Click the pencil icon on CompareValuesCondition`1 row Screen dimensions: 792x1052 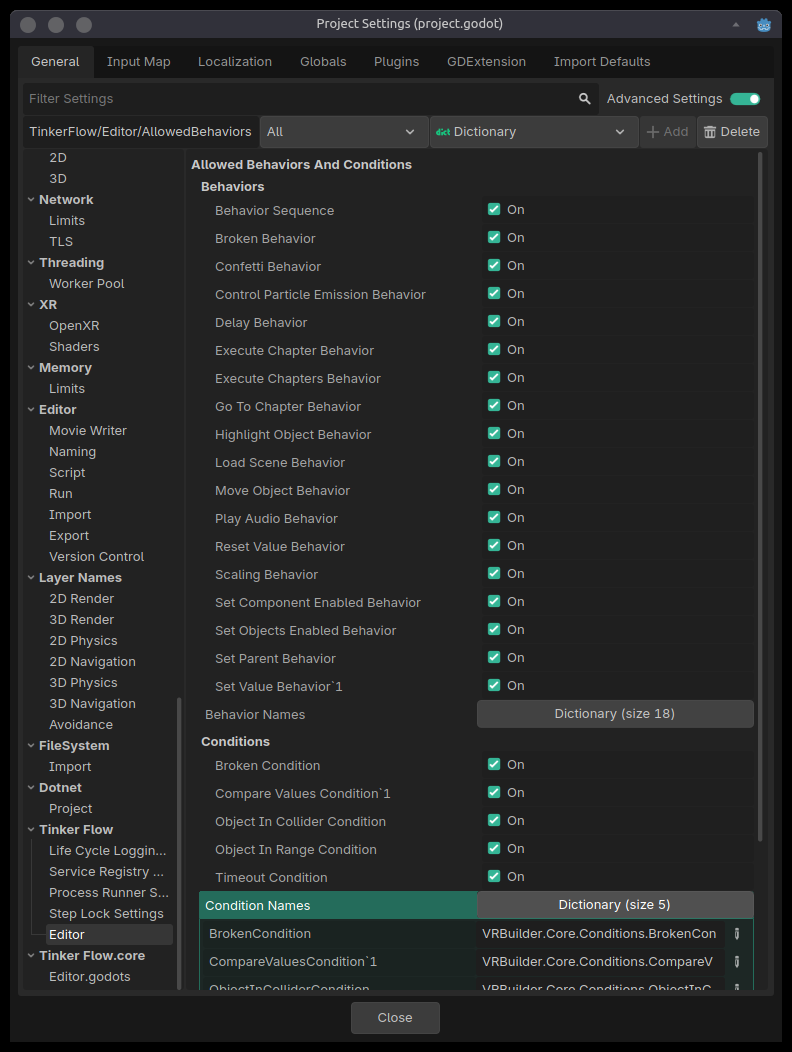click(x=737, y=961)
